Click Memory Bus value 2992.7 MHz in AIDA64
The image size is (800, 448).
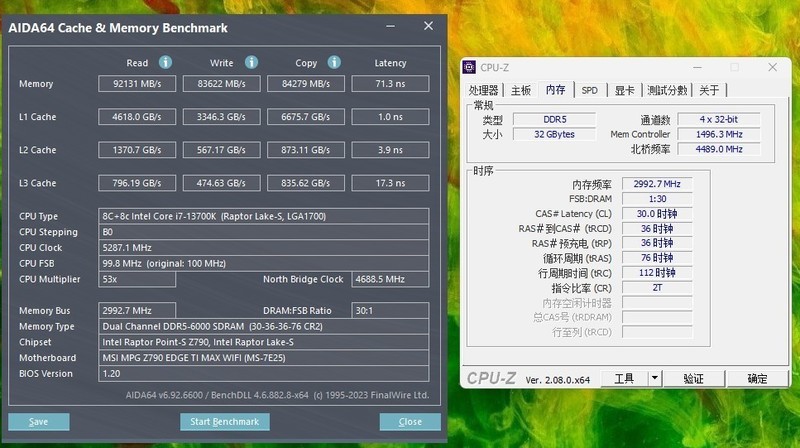[137, 310]
